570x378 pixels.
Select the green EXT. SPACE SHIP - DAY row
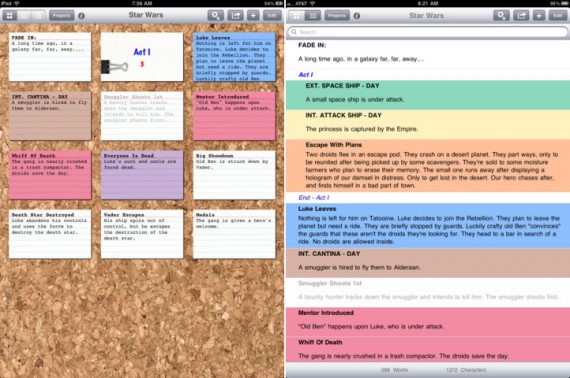coord(428,95)
